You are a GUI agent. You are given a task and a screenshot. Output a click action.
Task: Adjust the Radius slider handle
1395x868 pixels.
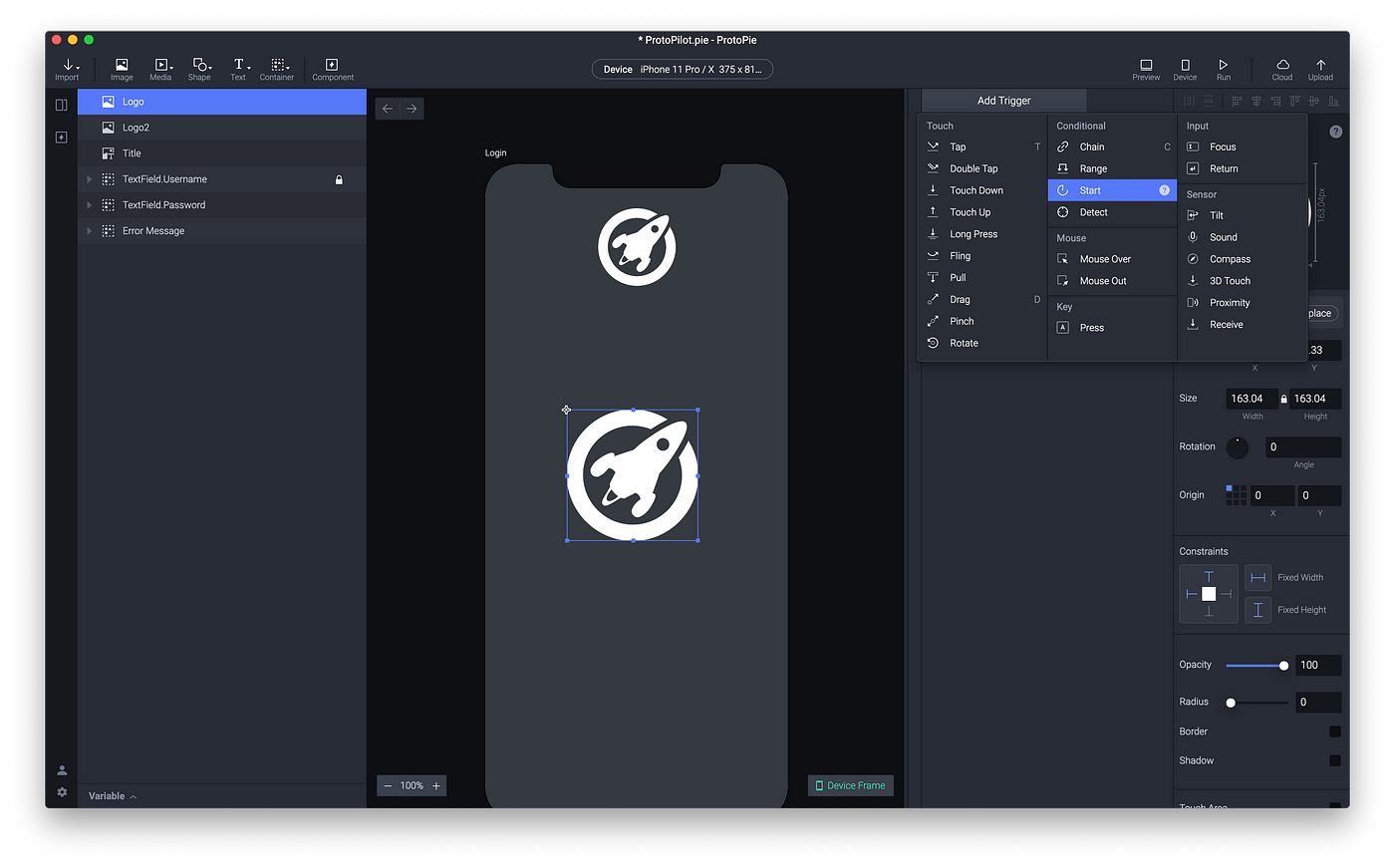click(1231, 703)
